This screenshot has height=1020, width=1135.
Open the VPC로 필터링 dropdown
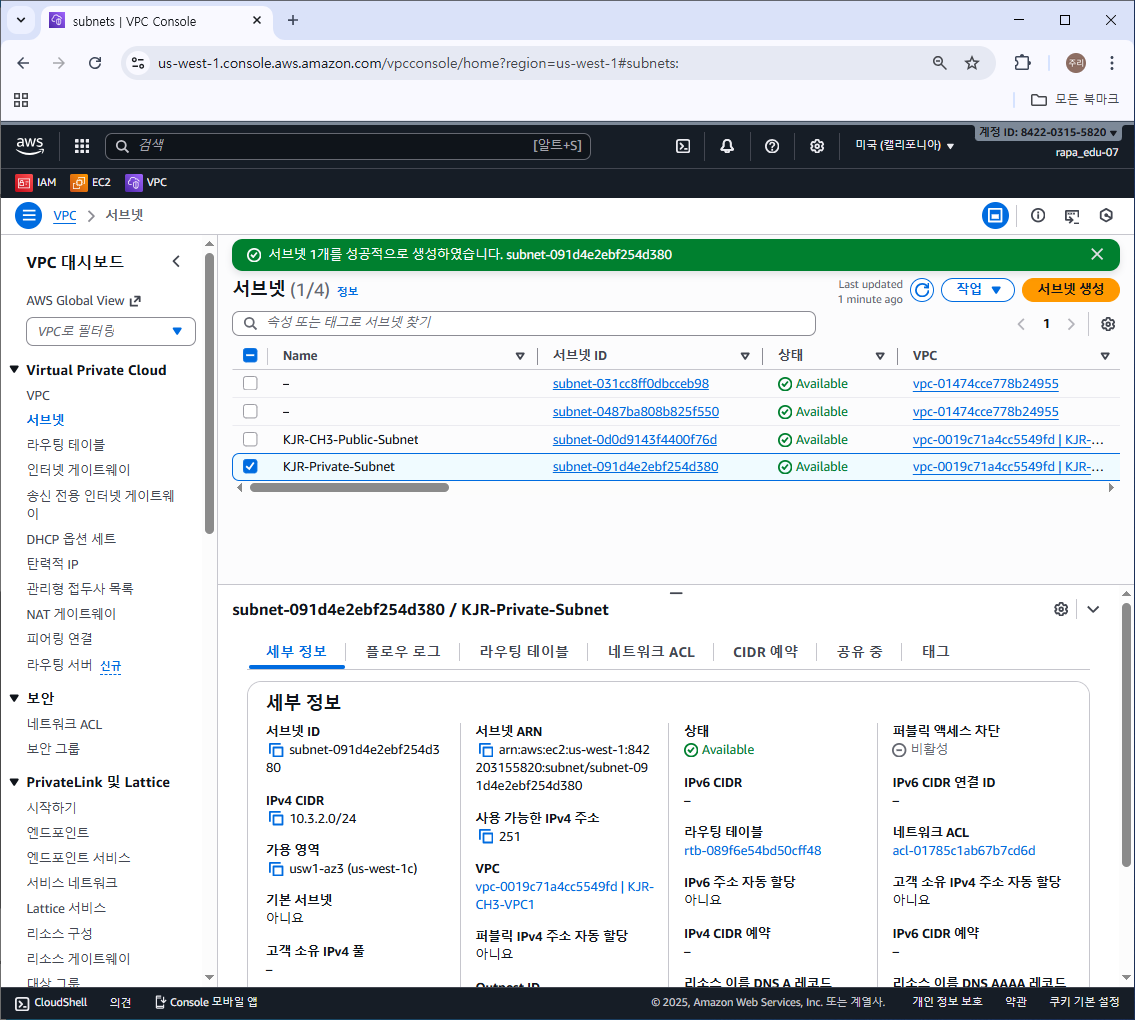click(111, 332)
